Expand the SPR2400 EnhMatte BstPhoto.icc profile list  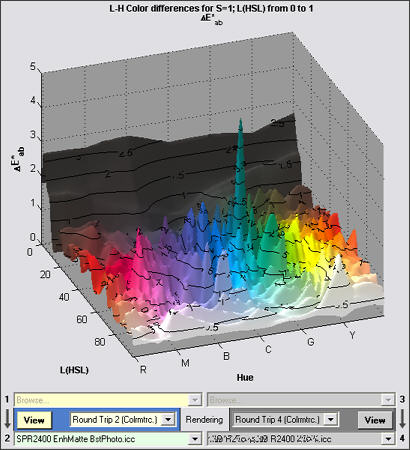tap(195, 439)
